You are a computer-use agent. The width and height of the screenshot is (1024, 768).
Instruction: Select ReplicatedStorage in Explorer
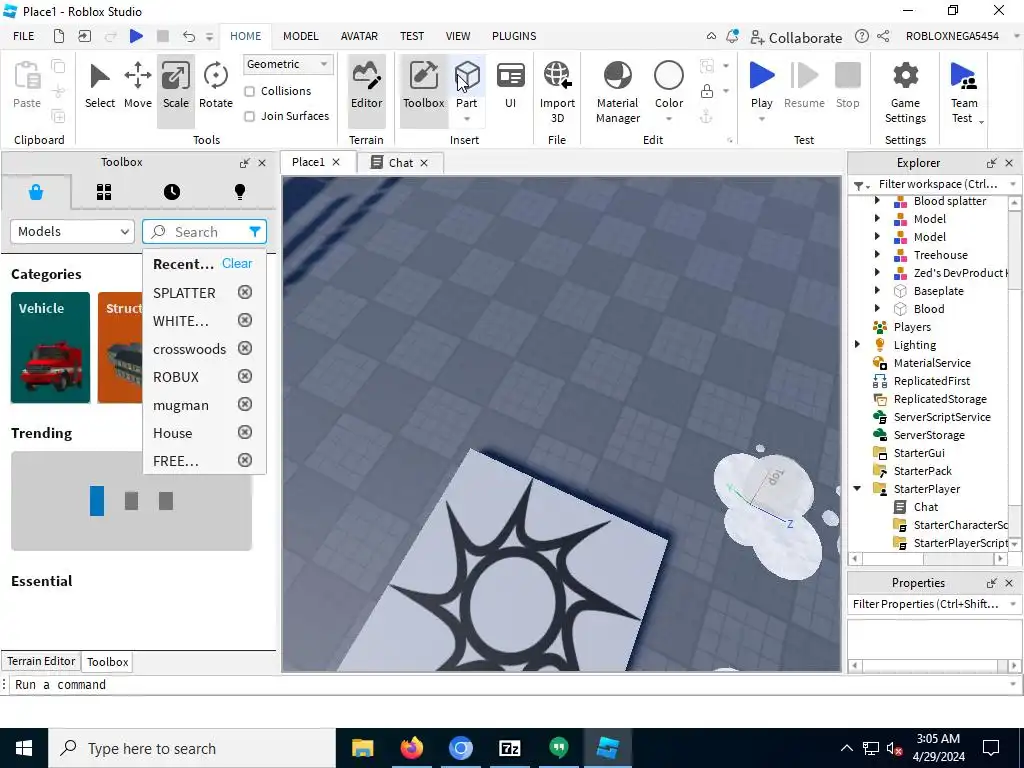pos(940,398)
